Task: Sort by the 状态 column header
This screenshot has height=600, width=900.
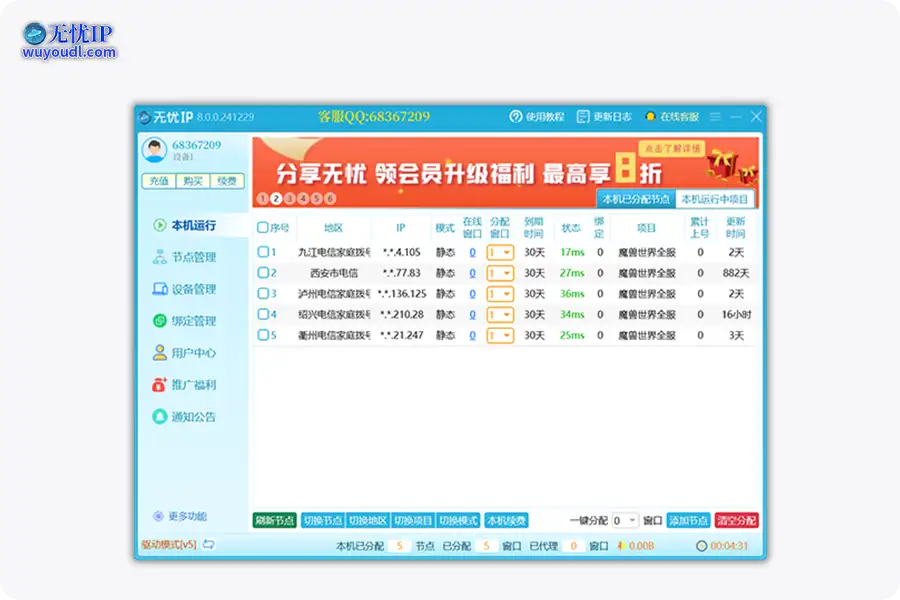Action: pos(571,228)
